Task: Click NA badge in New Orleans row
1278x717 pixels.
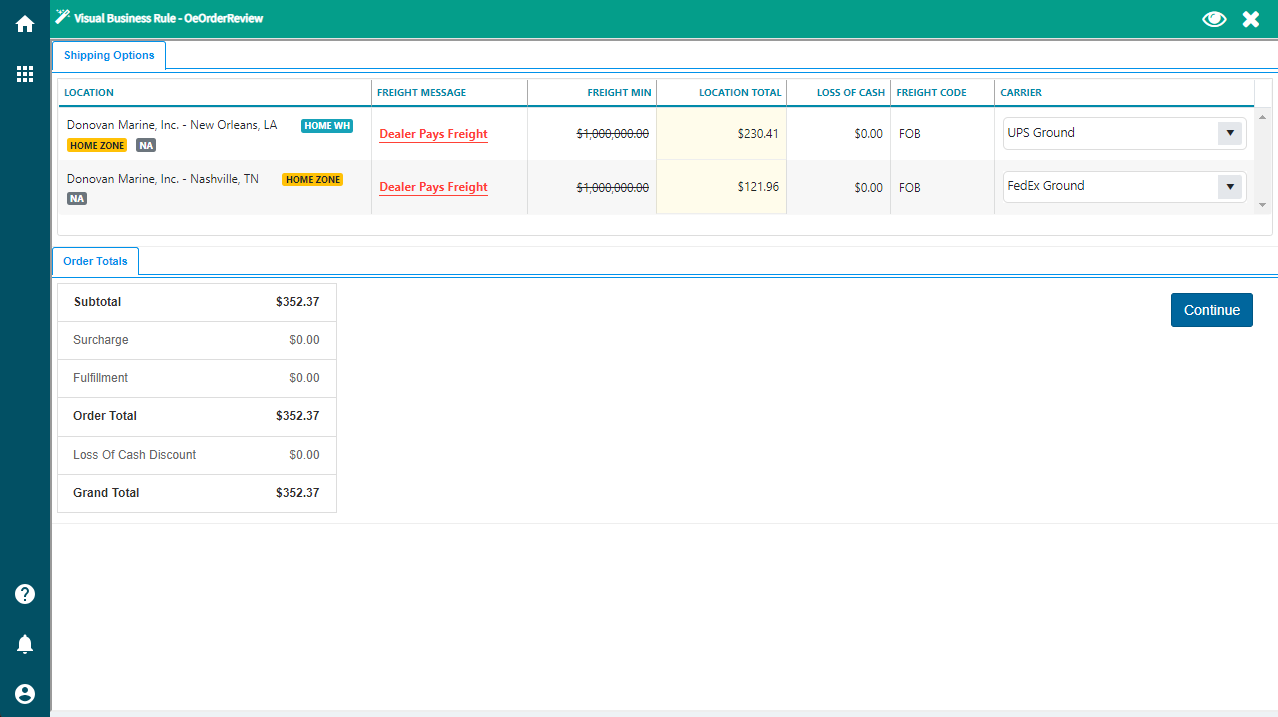Action: [x=146, y=145]
